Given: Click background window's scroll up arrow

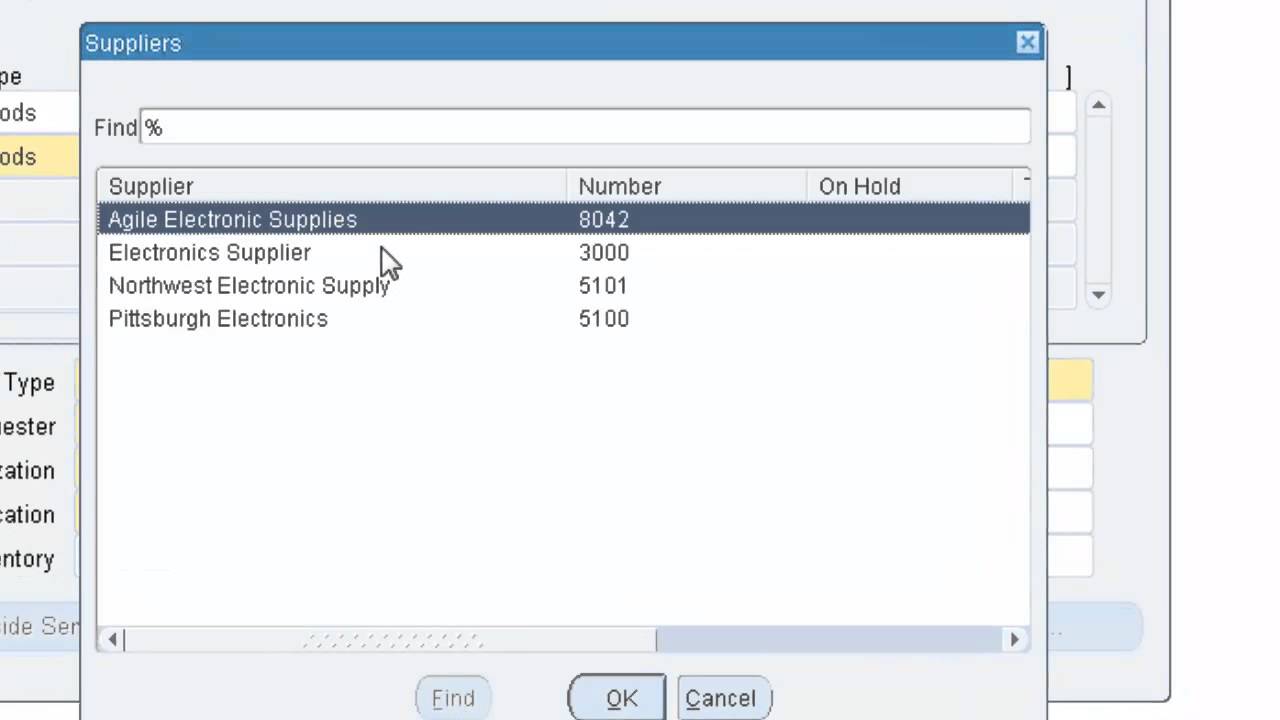Looking at the screenshot, I should pyautogui.click(x=1098, y=105).
